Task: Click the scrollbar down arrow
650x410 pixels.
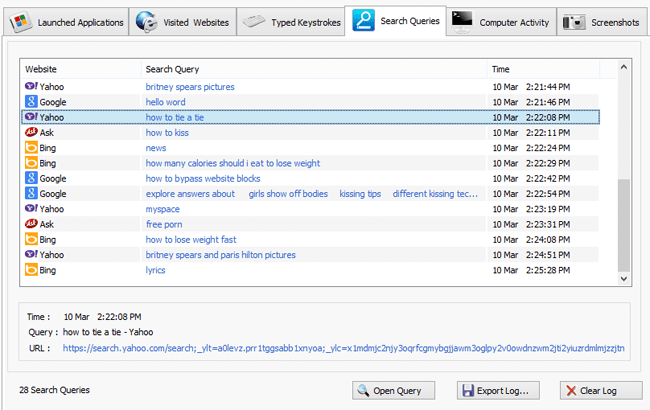Action: [x=623, y=279]
